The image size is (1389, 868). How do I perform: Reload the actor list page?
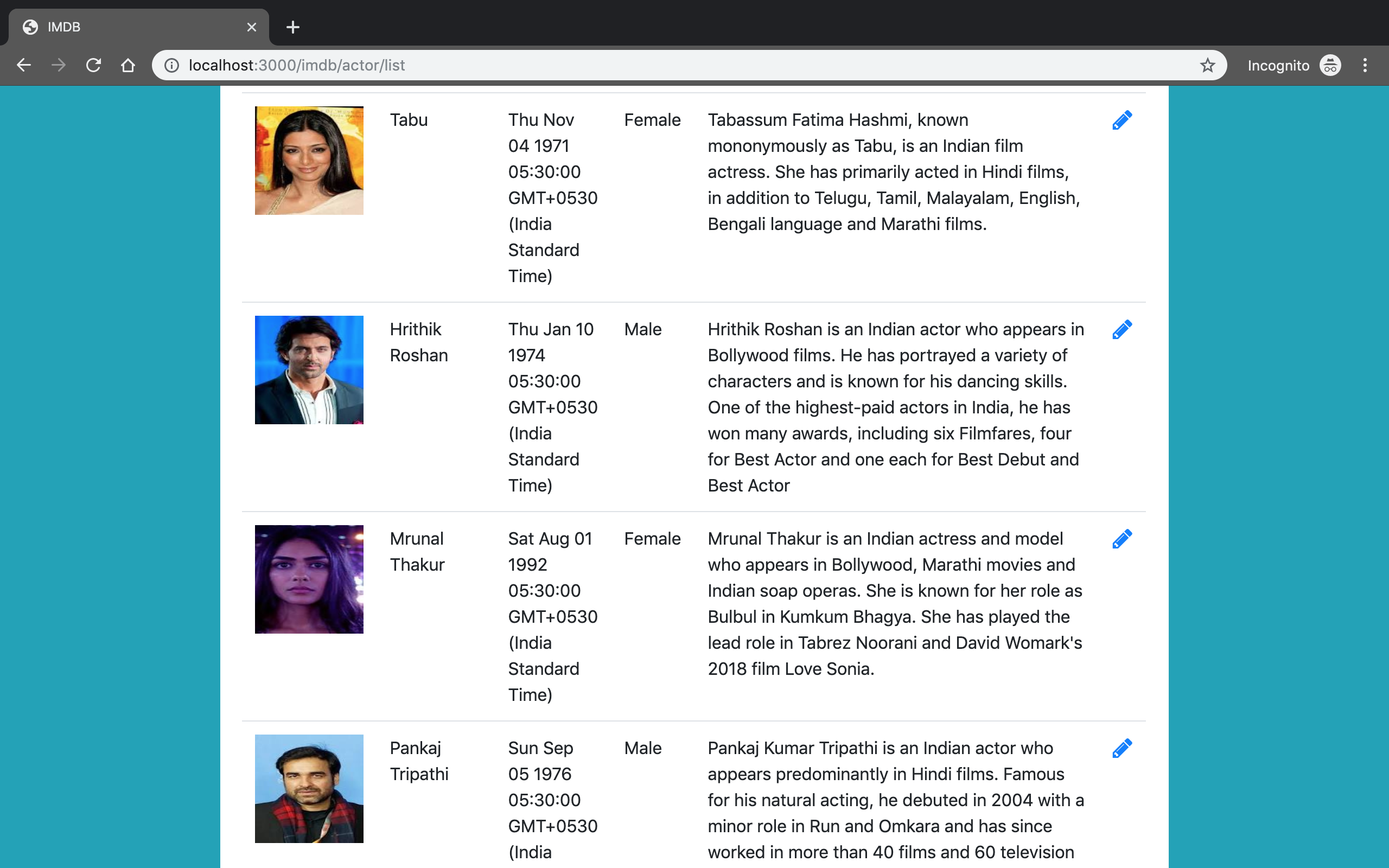93,65
